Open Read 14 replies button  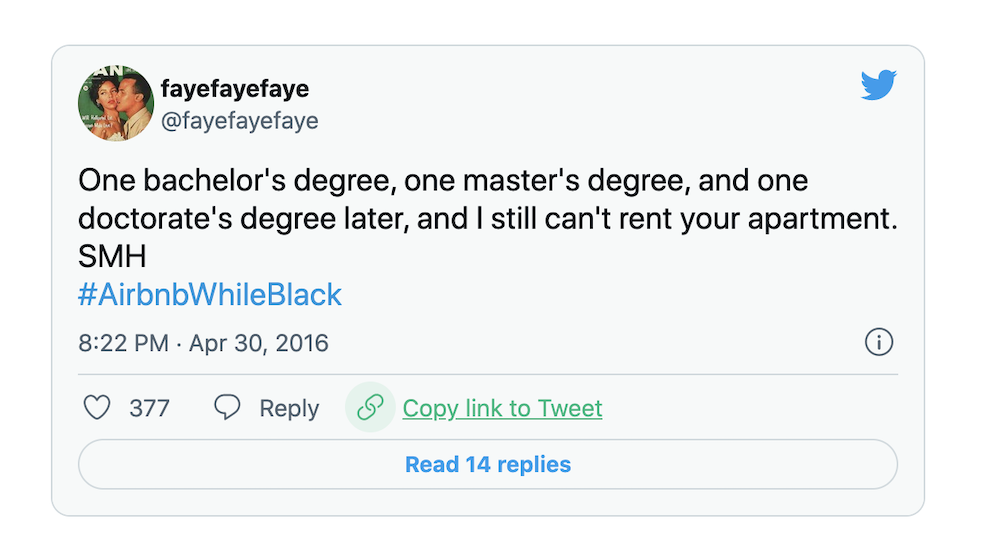pyautogui.click(x=488, y=464)
